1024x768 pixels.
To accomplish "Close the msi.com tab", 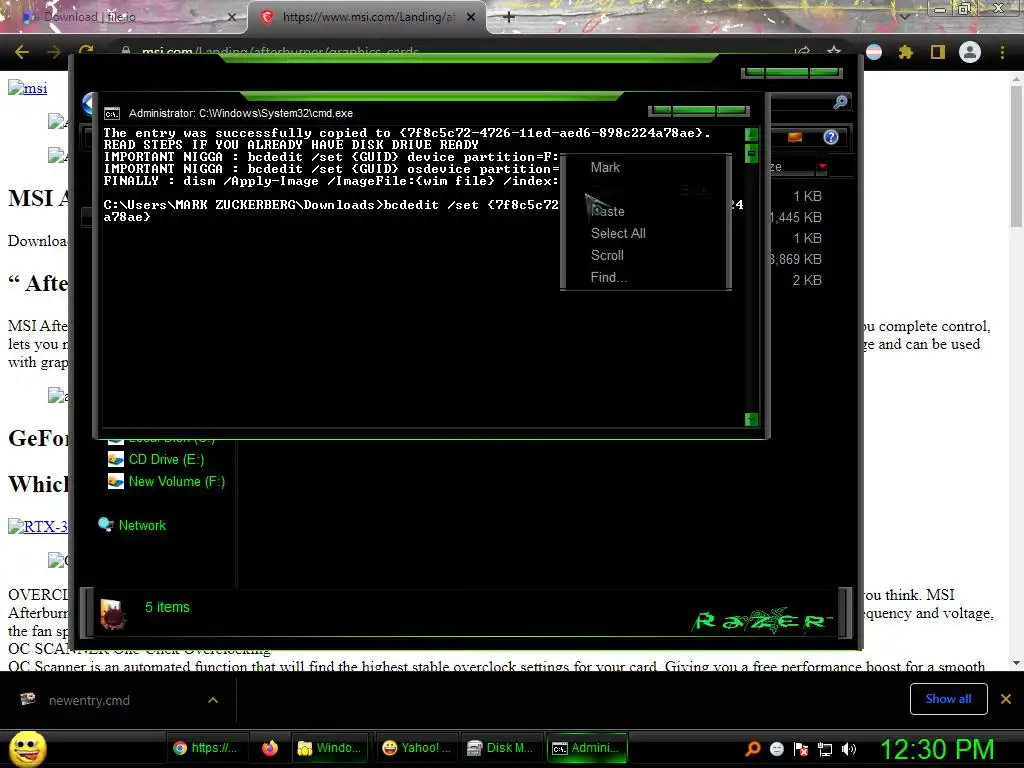I will point(471,17).
